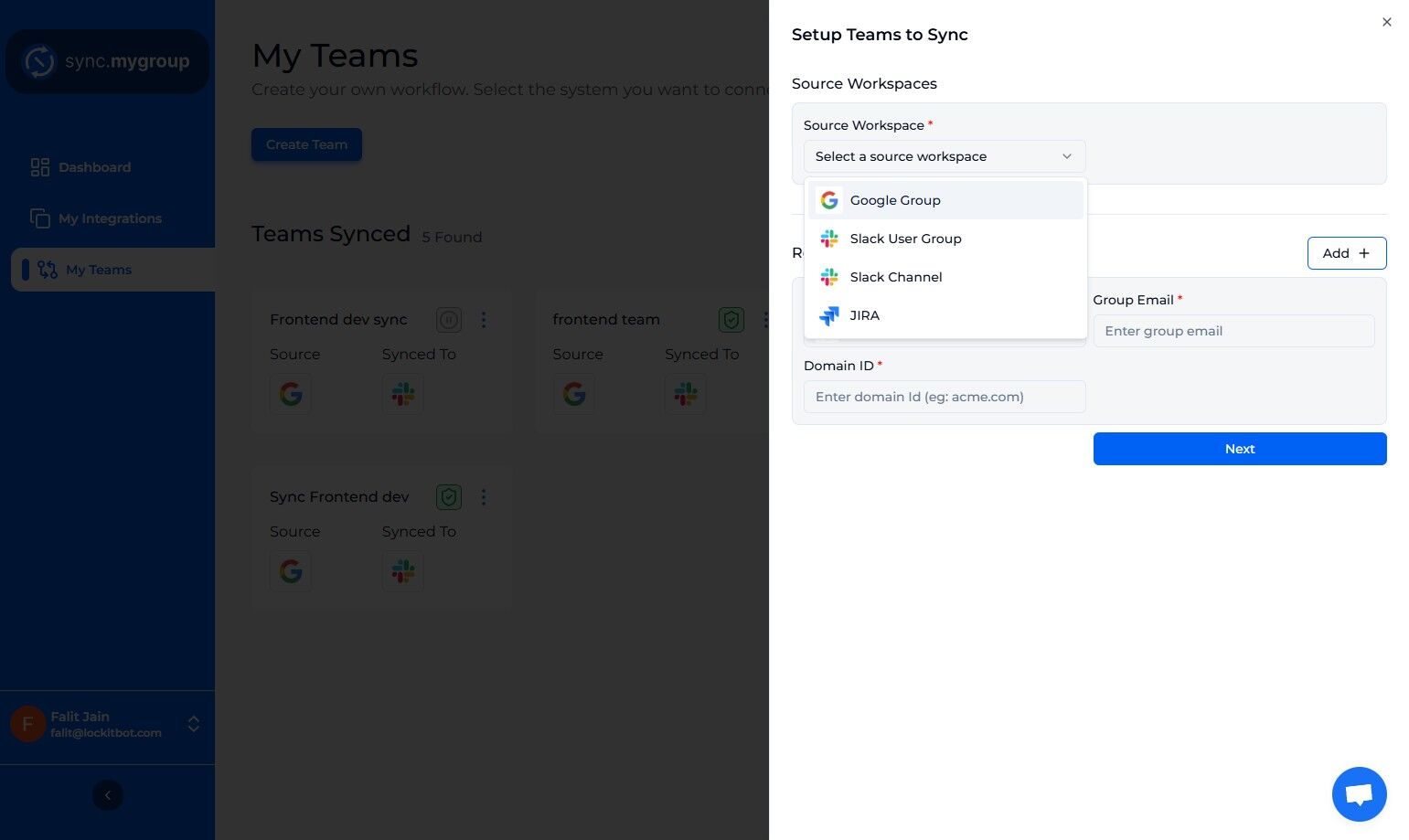Click the shield icon on Sync Frontend dev
The height and width of the screenshot is (840, 1409).
[x=449, y=497]
